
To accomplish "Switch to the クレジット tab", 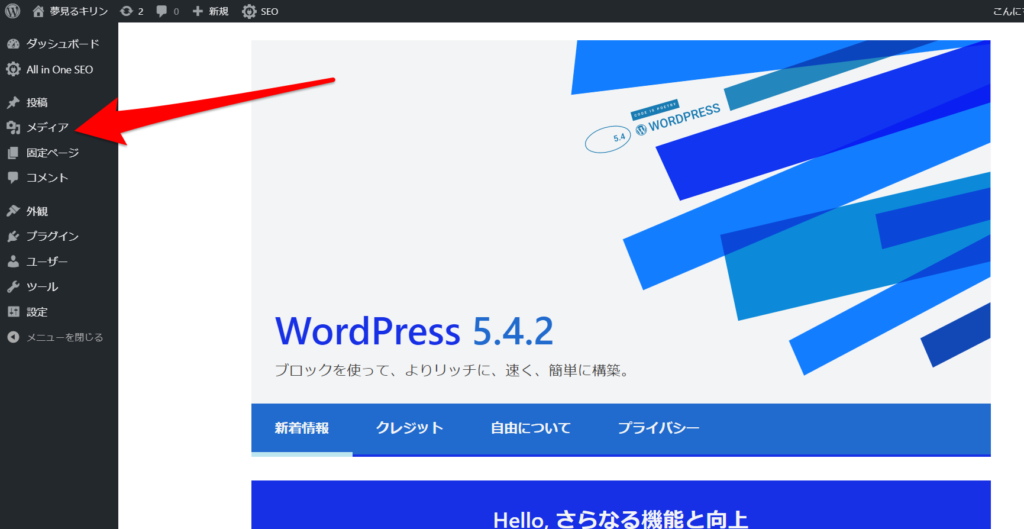I will click(x=409, y=428).
